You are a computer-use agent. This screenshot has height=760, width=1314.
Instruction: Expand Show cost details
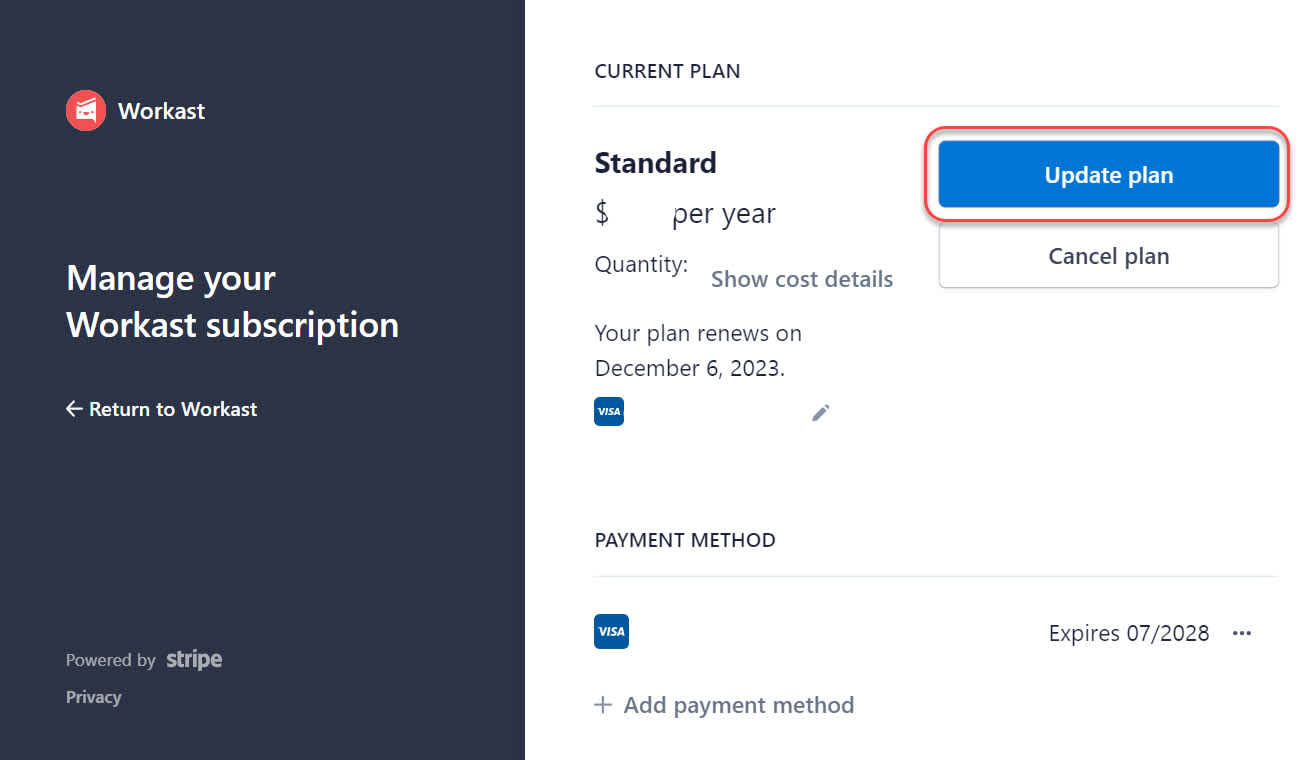coord(802,279)
